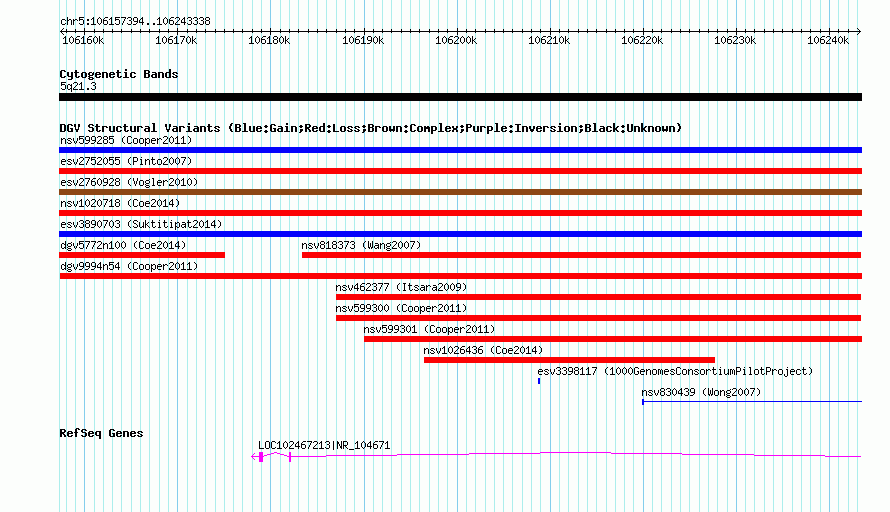This screenshot has width=890, height=512.
Task: Select the dgv5772n100 (Coe2014) label
Action: pyautogui.click(x=123, y=245)
